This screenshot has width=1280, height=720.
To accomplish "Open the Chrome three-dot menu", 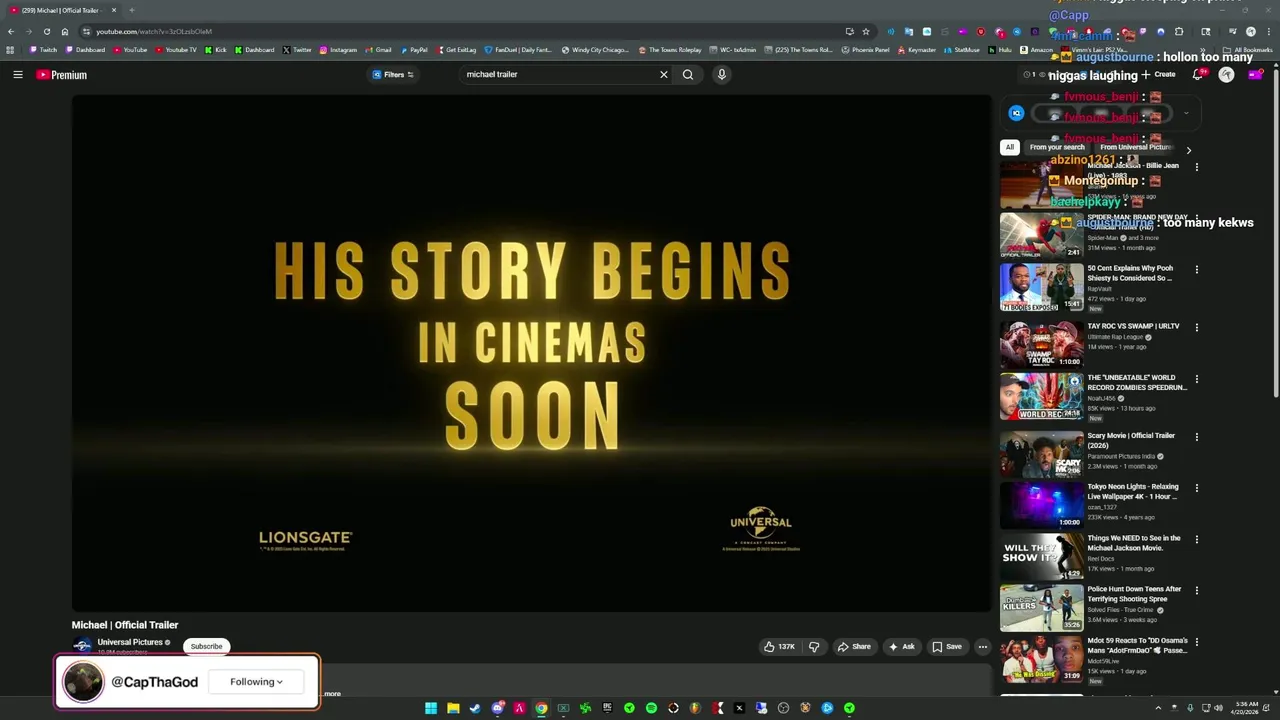I will coord(1268,31).
